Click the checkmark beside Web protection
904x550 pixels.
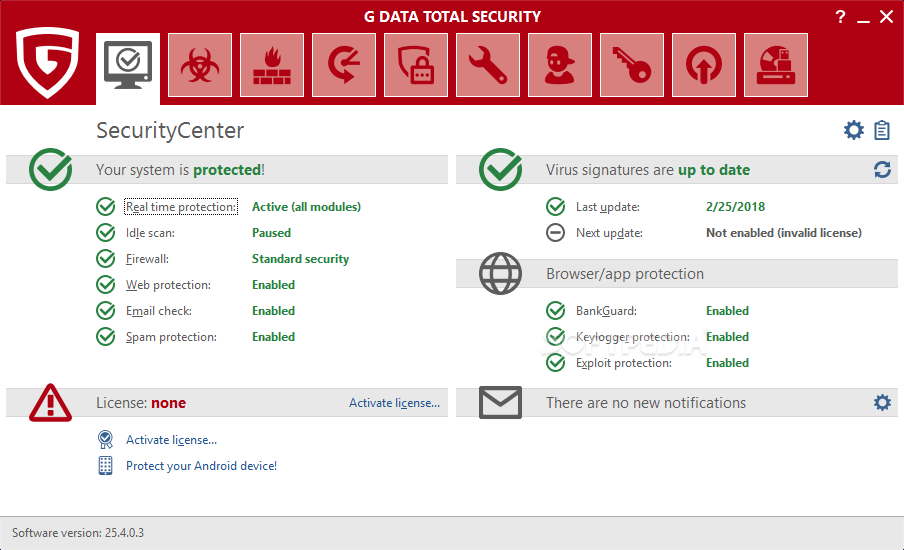pos(106,284)
